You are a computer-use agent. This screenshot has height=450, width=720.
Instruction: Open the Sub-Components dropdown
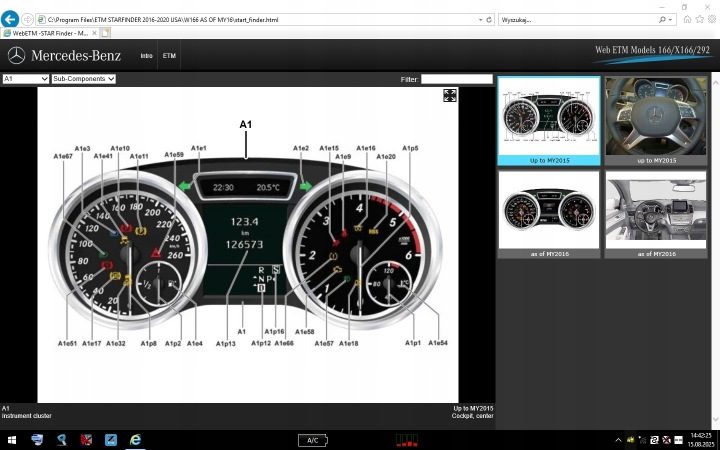[x=84, y=79]
